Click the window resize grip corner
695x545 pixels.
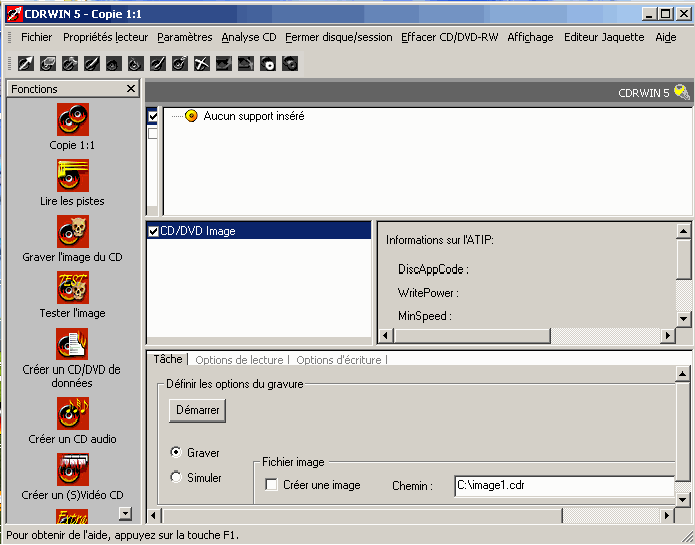(687, 537)
